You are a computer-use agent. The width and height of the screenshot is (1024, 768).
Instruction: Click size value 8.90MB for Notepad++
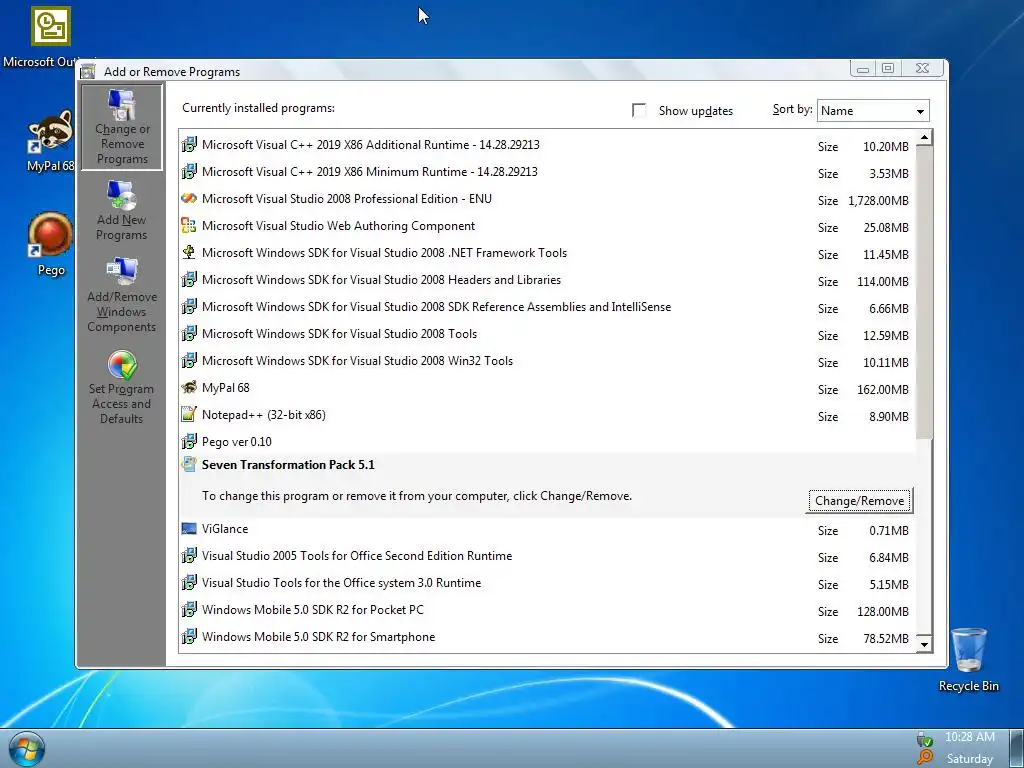click(888, 417)
